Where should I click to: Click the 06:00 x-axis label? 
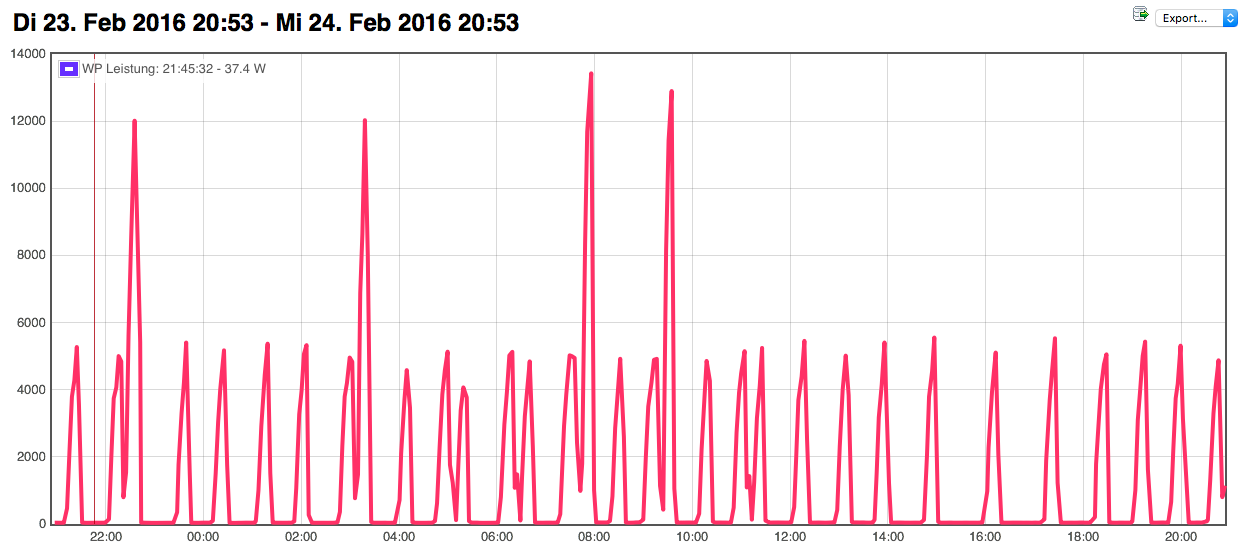pyautogui.click(x=497, y=537)
